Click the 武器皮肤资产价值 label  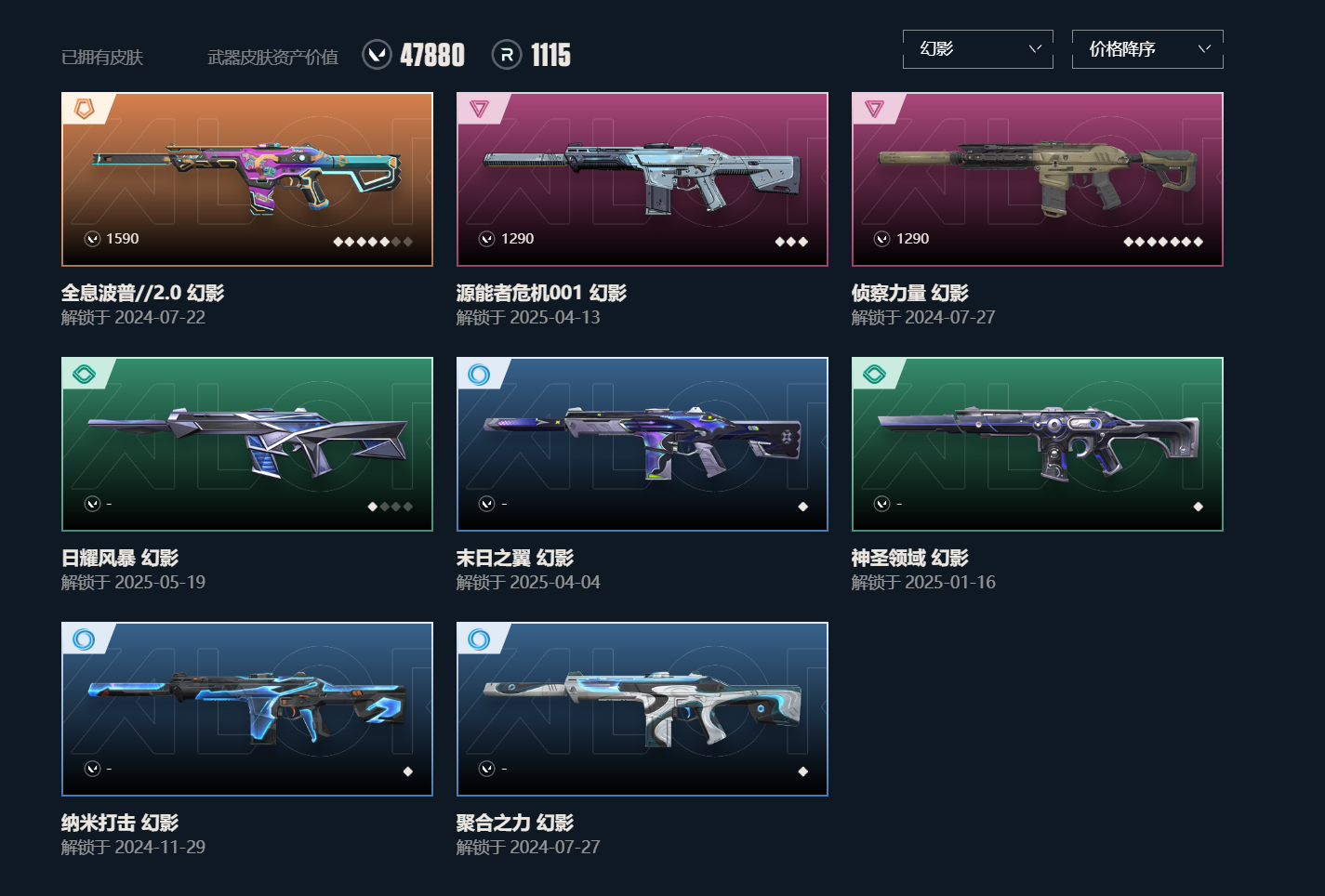coord(272,58)
